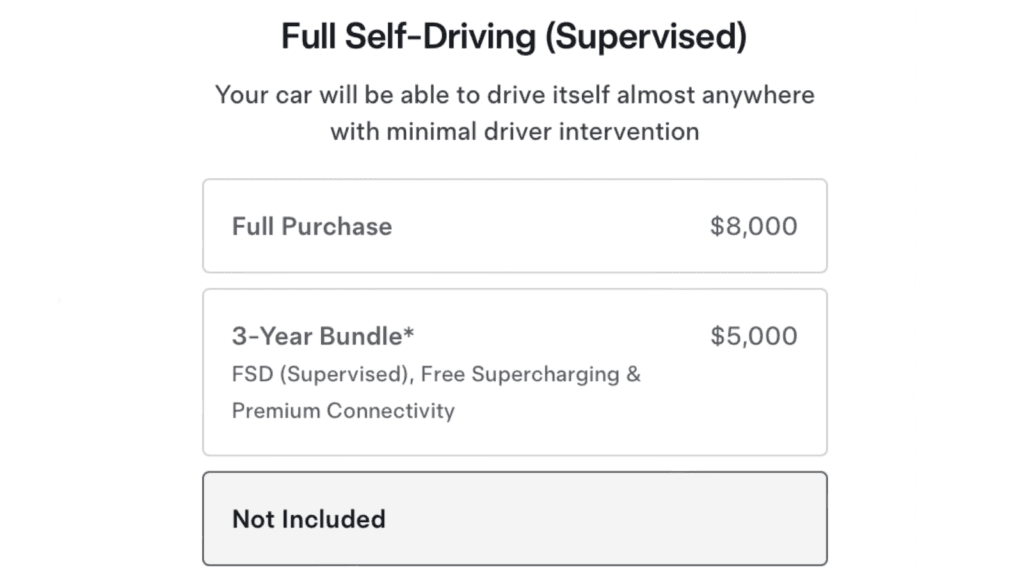Viewport: 1024px width, 576px height.
Task: Click the 'Not Included' label text
Action: click(x=308, y=519)
